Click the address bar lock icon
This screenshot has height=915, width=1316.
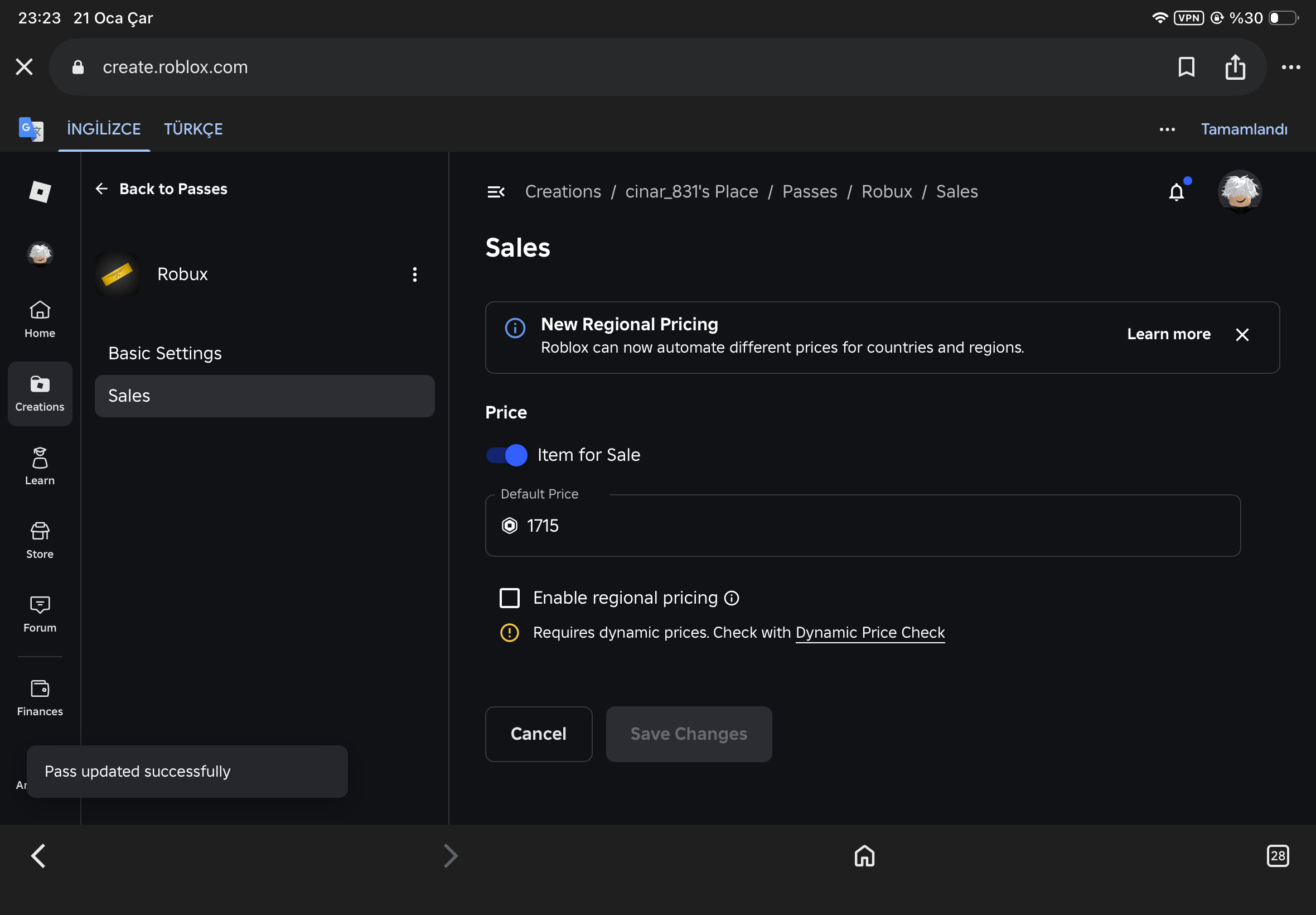[78, 68]
